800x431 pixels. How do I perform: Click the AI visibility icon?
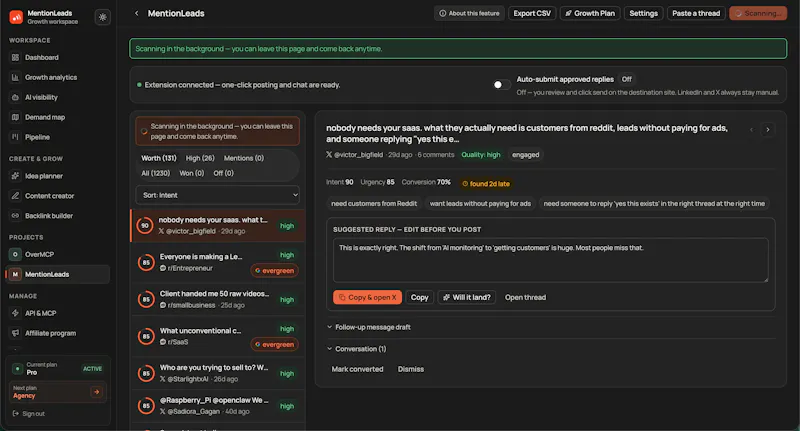(15, 97)
